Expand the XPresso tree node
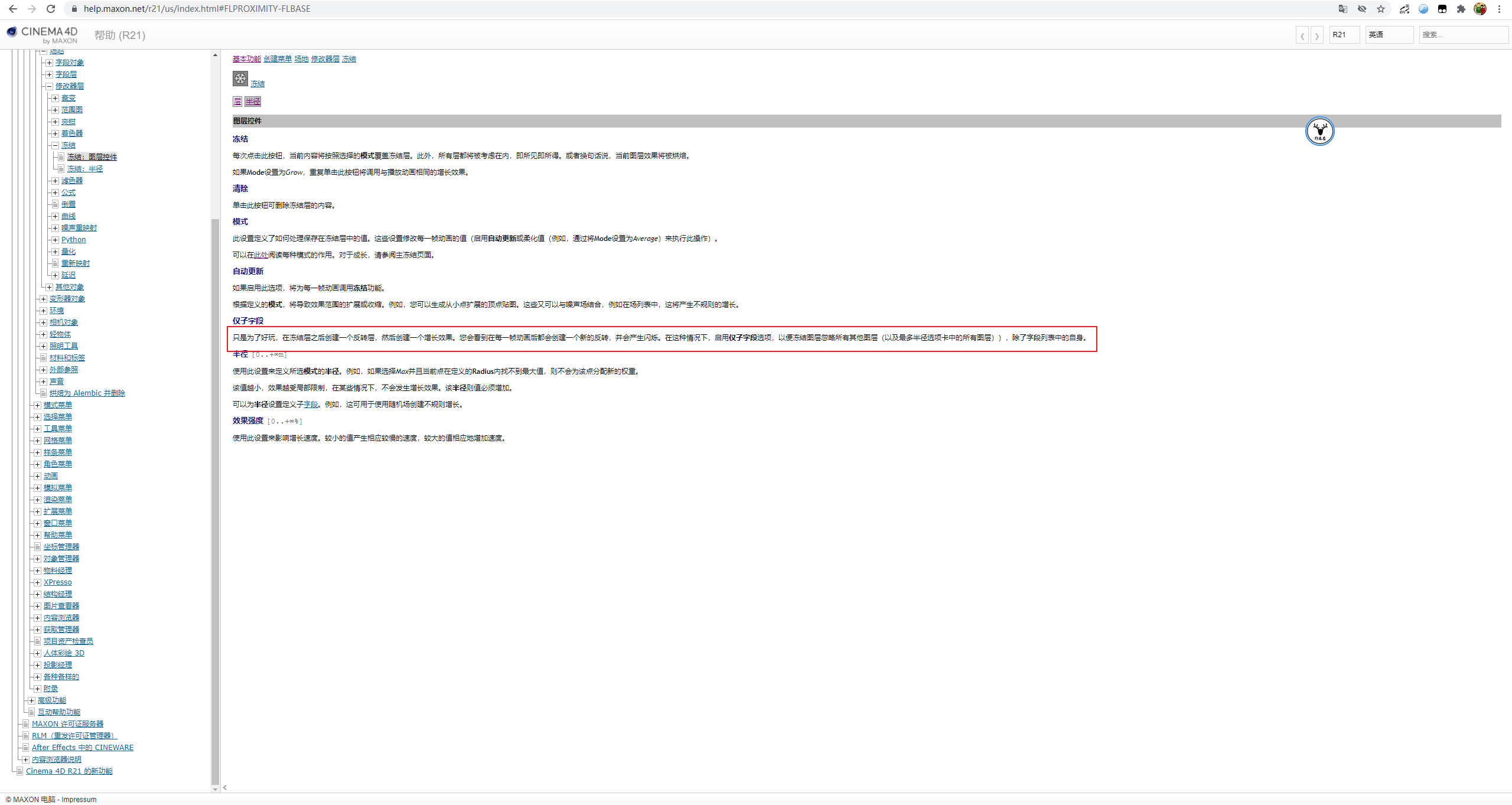 (37, 582)
